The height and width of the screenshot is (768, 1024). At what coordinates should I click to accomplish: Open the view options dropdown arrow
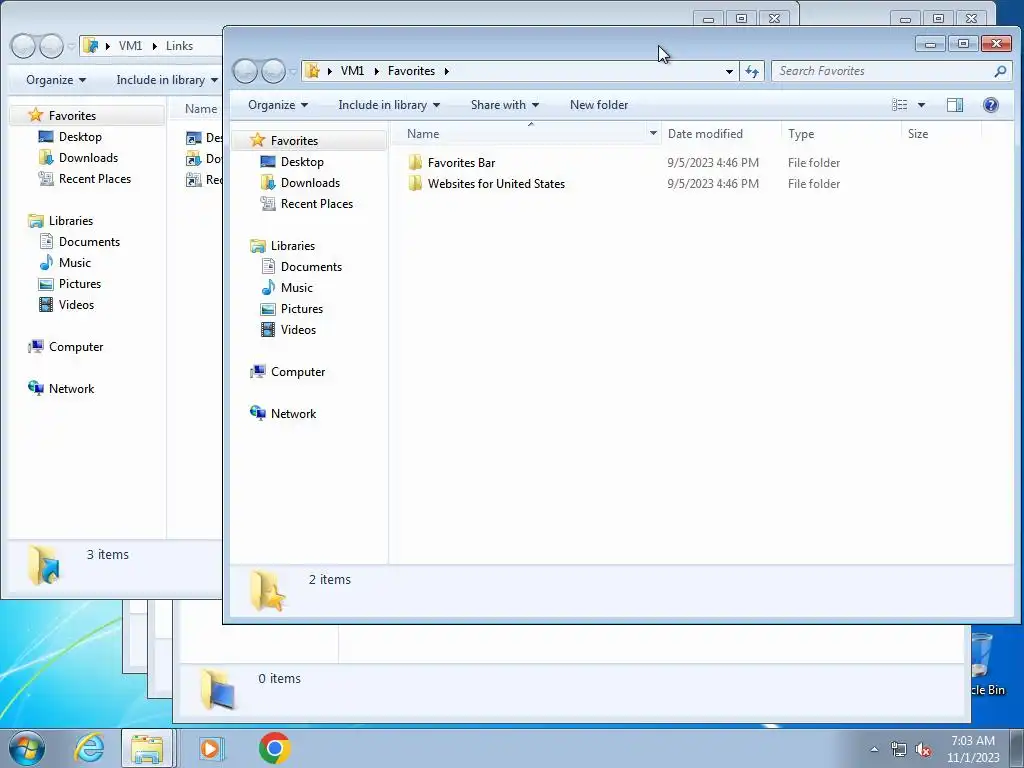coord(921,105)
